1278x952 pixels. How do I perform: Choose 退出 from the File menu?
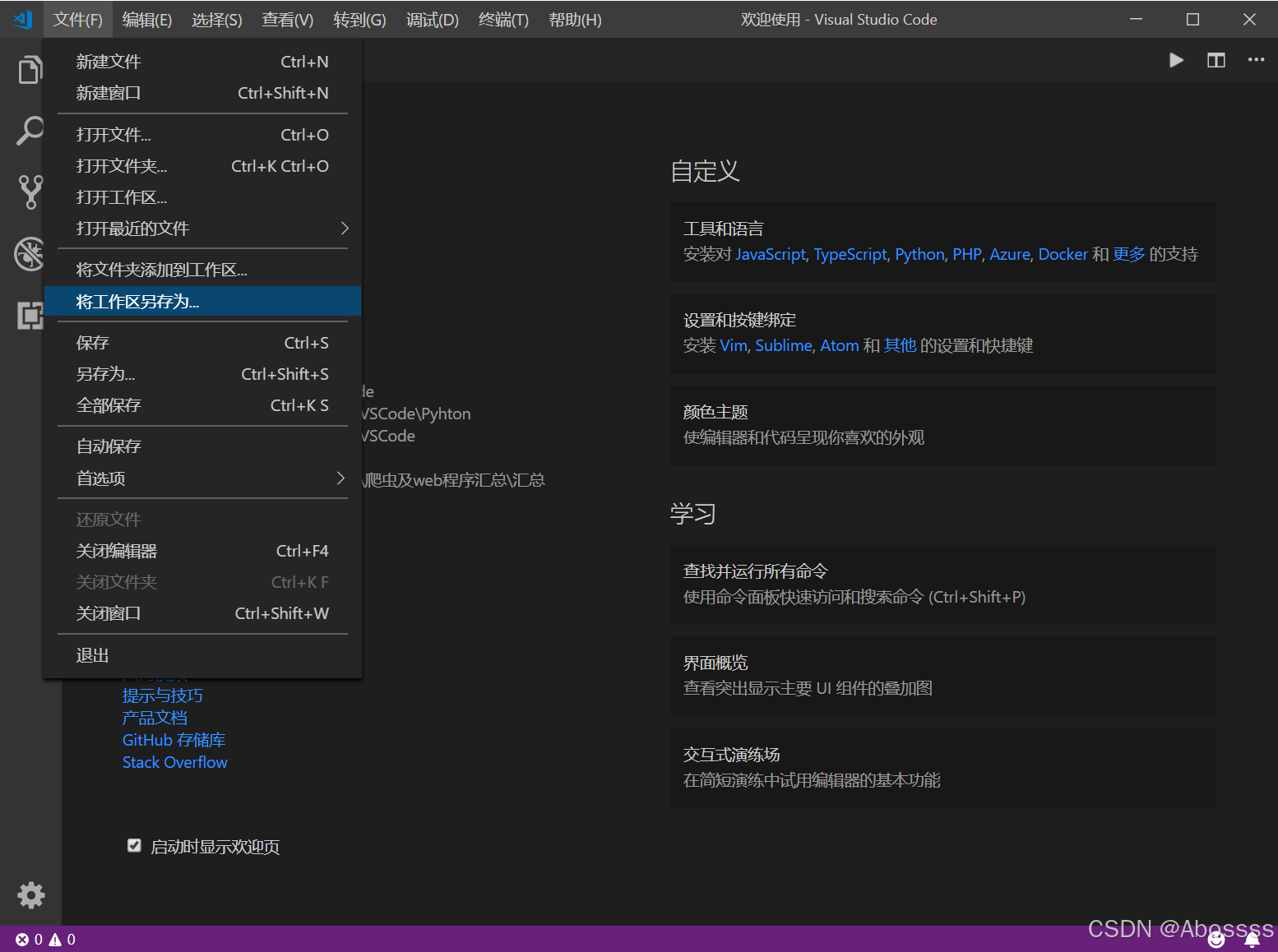tap(202, 655)
